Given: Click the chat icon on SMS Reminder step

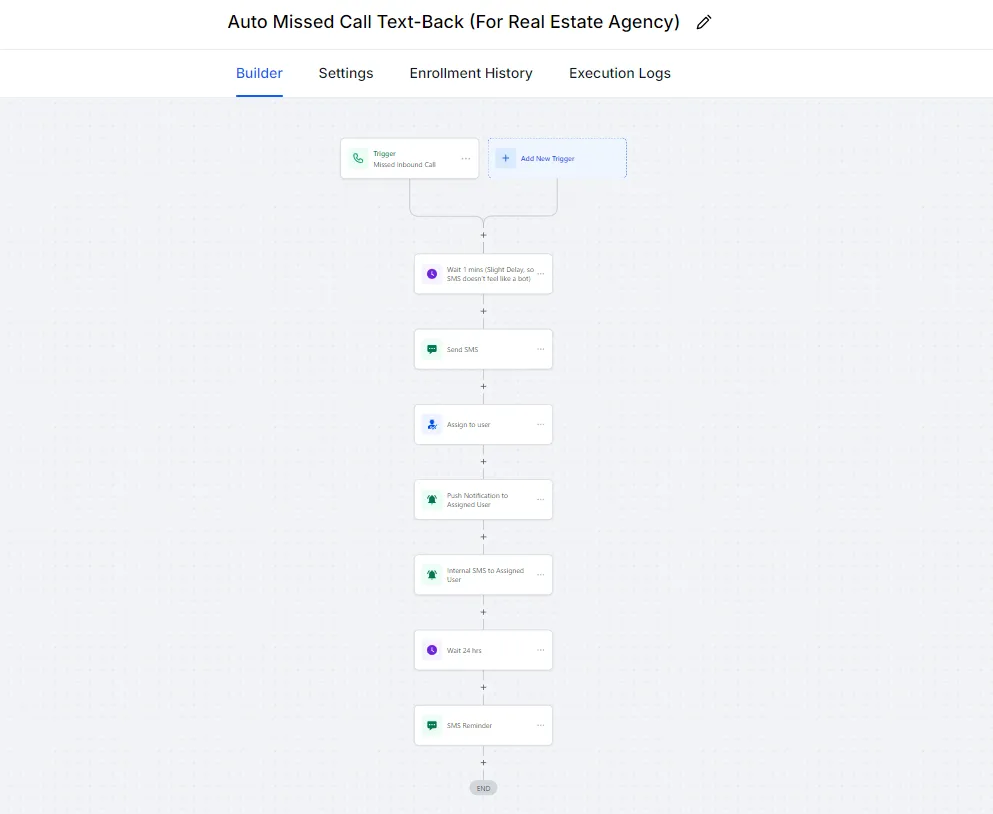Looking at the screenshot, I should pos(432,725).
